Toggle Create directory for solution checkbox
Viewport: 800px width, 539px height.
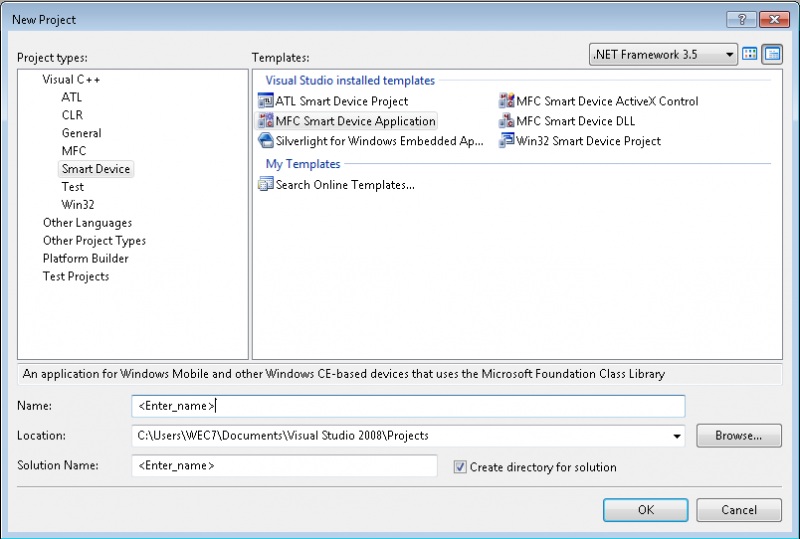[x=460, y=467]
